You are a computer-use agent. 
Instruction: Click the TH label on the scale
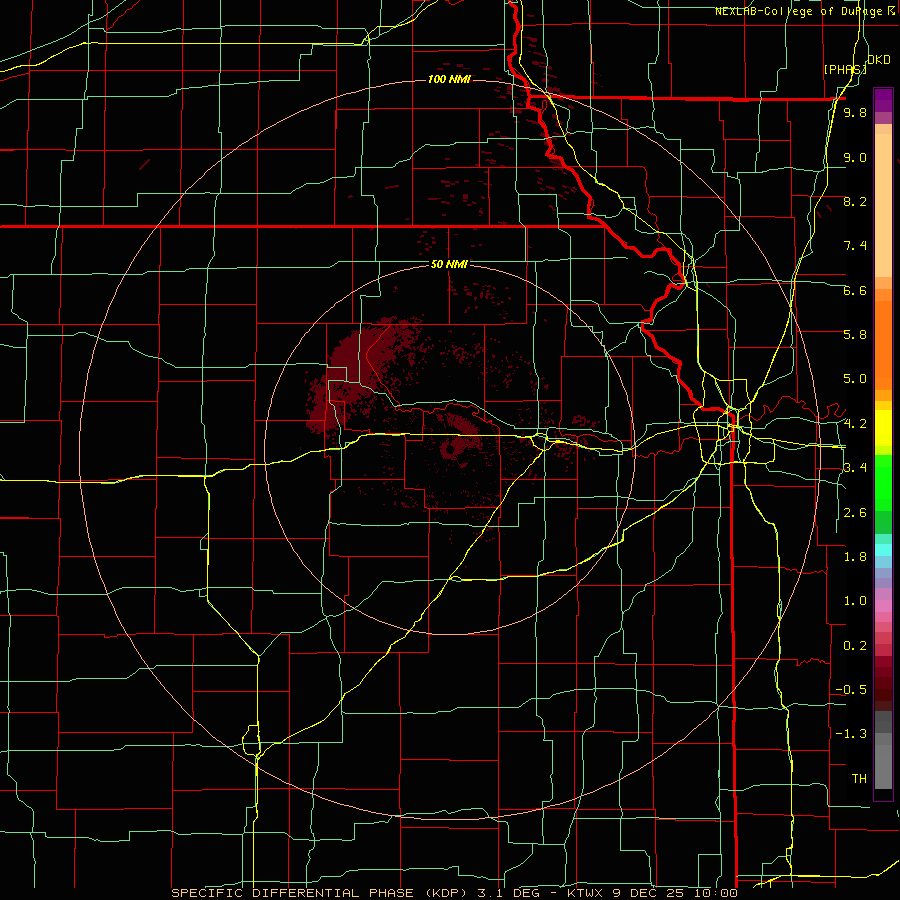[859, 779]
